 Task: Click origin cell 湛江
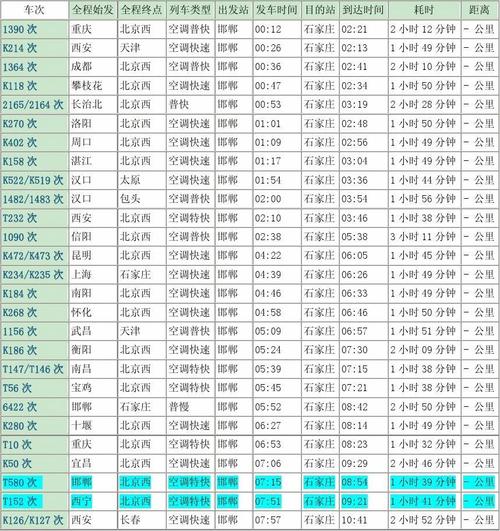point(81,161)
